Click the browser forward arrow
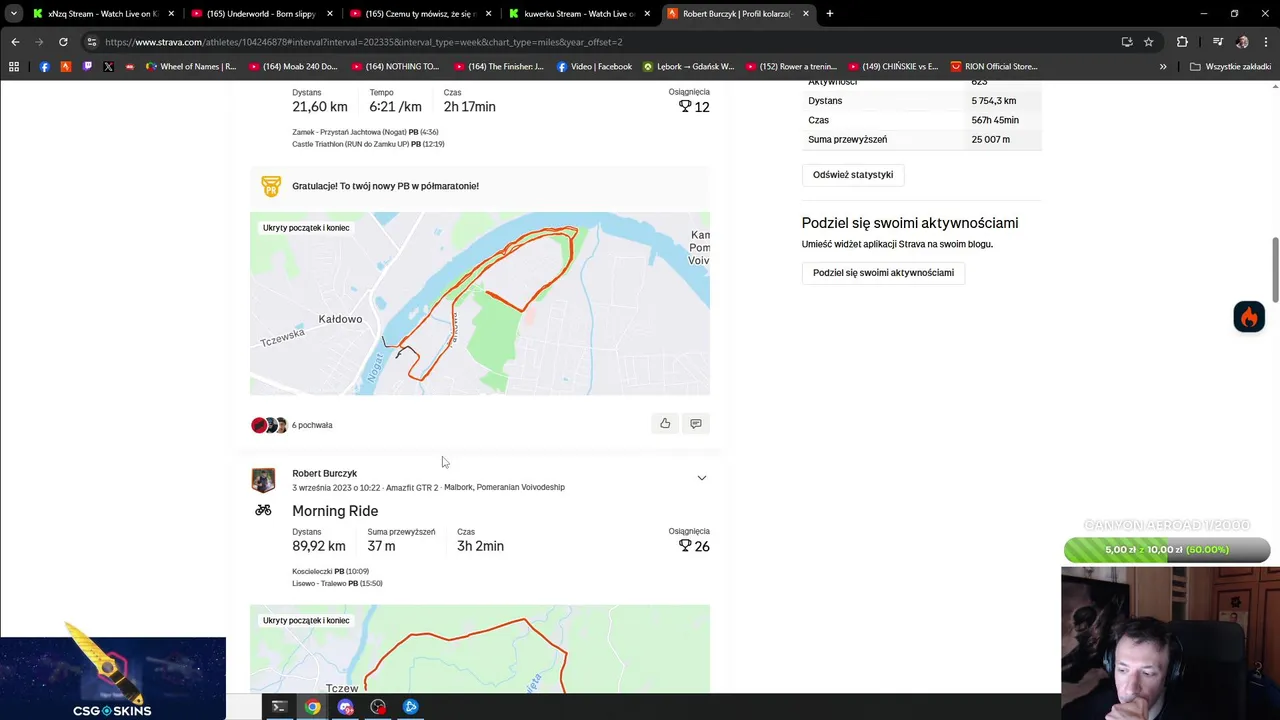 pyautogui.click(x=39, y=42)
